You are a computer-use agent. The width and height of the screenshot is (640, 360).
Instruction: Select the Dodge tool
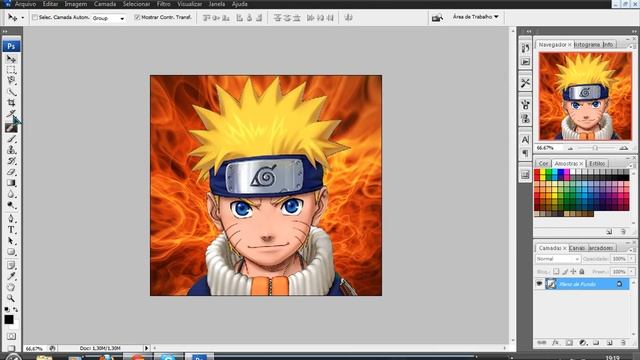pos(11,205)
